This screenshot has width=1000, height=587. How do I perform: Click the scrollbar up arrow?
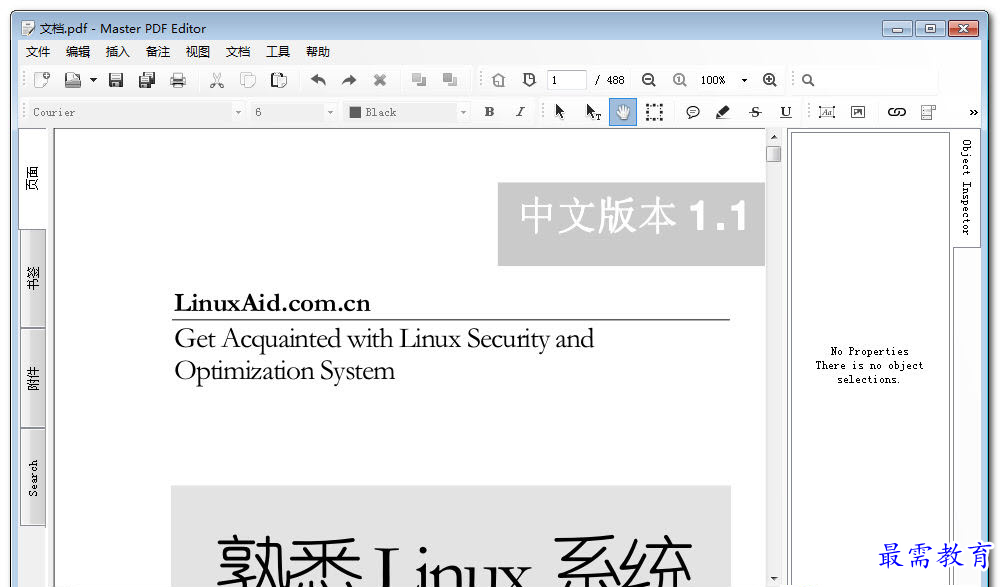774,137
